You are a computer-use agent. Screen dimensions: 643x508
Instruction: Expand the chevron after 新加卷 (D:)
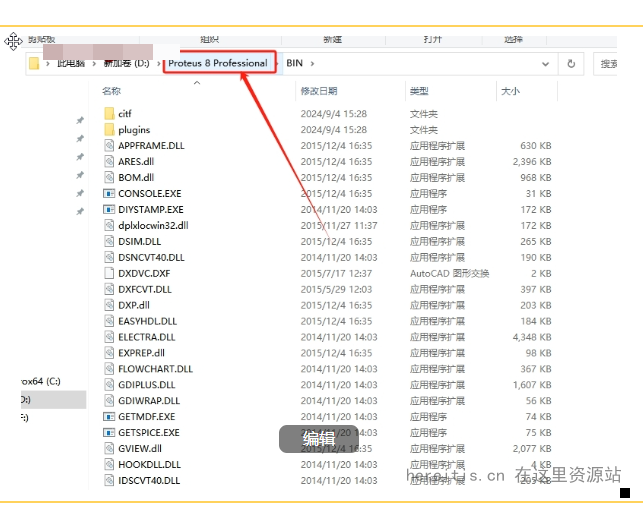pyautogui.click(x=158, y=64)
